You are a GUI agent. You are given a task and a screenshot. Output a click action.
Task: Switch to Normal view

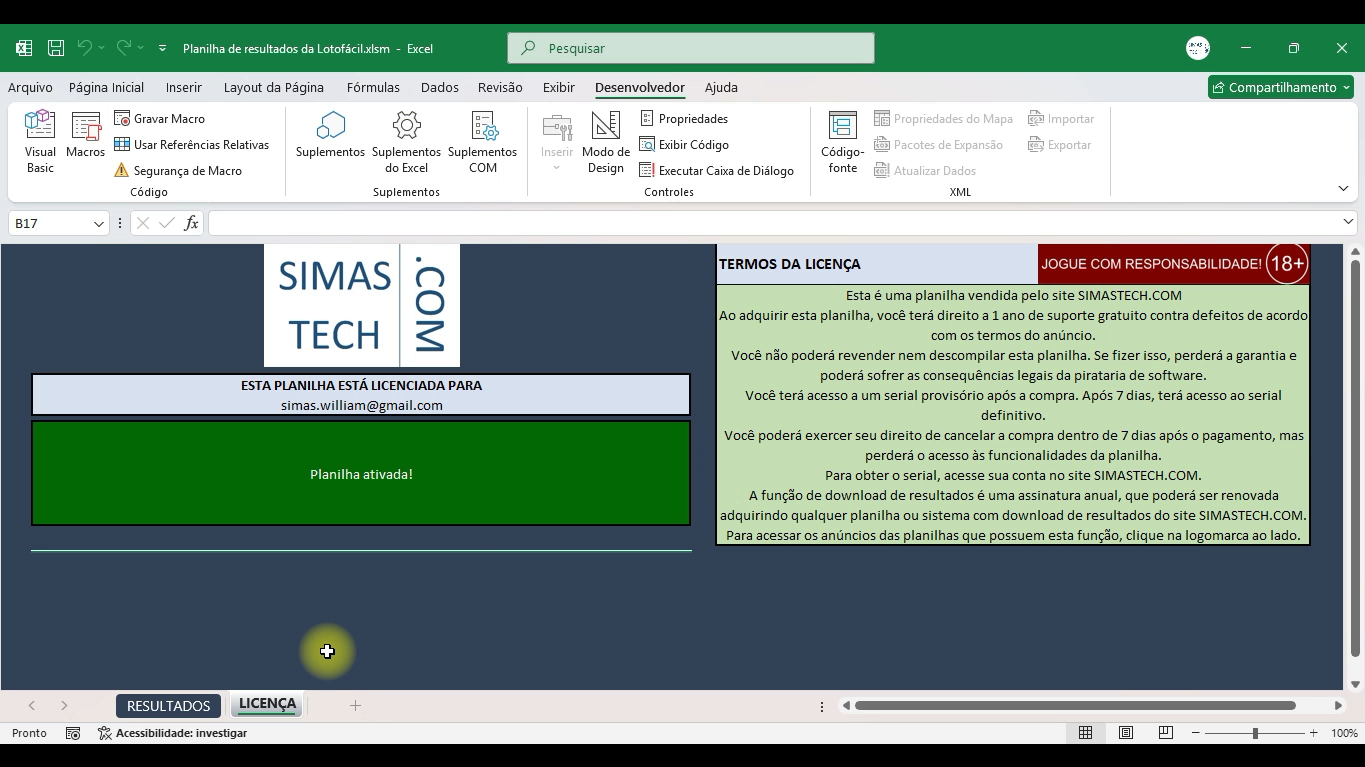click(x=1085, y=733)
